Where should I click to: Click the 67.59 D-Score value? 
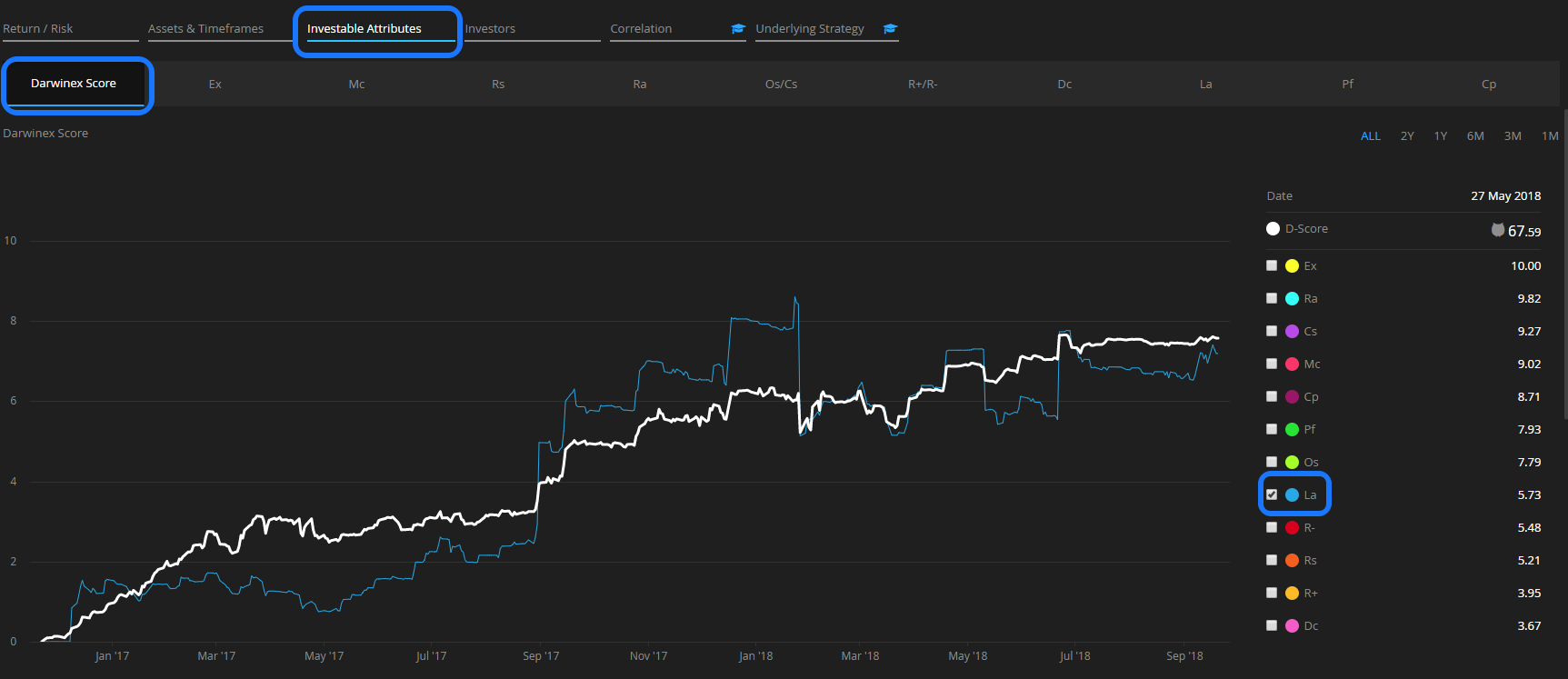[1524, 231]
